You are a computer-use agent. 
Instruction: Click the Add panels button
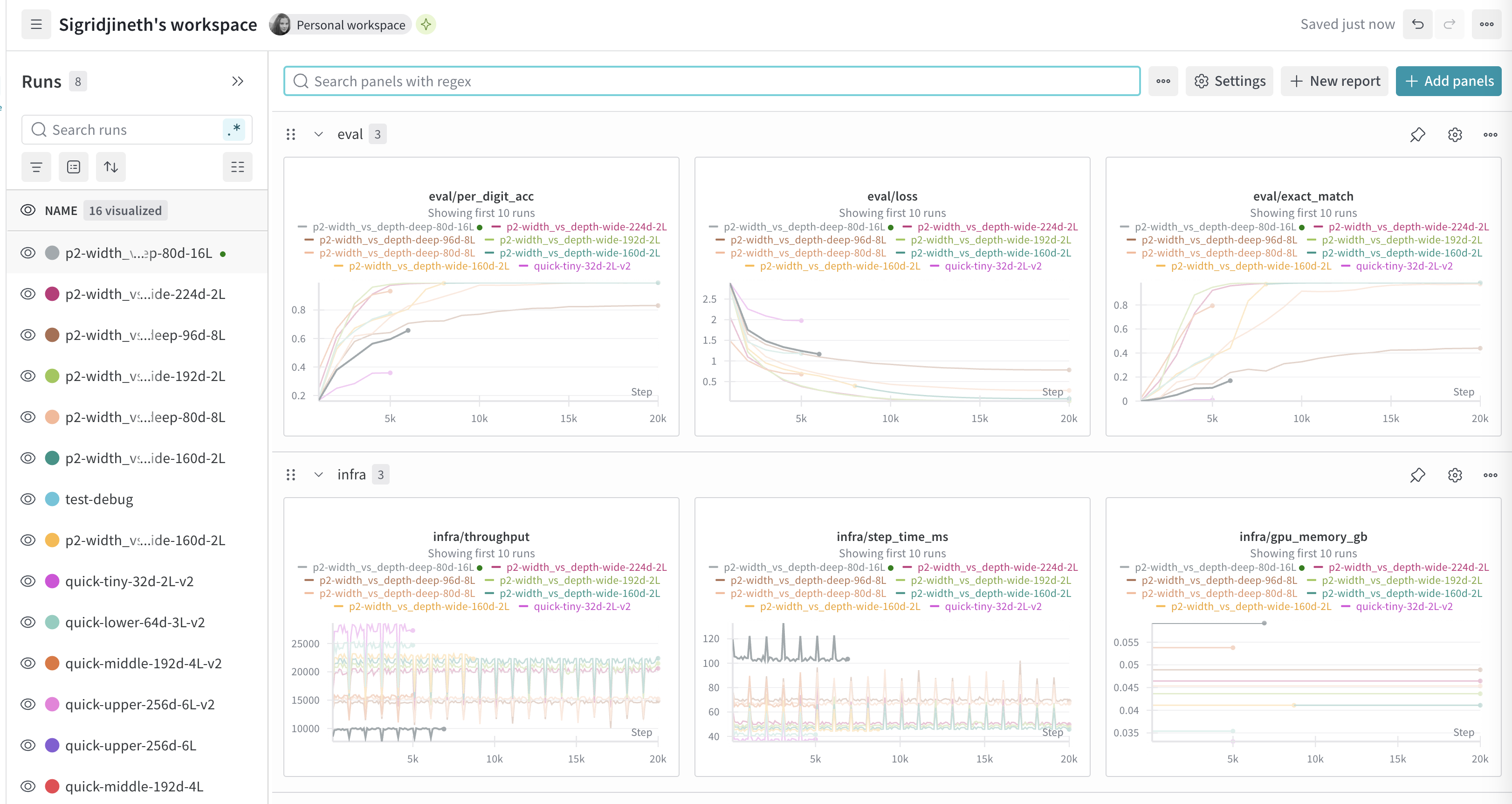pyautogui.click(x=1448, y=81)
